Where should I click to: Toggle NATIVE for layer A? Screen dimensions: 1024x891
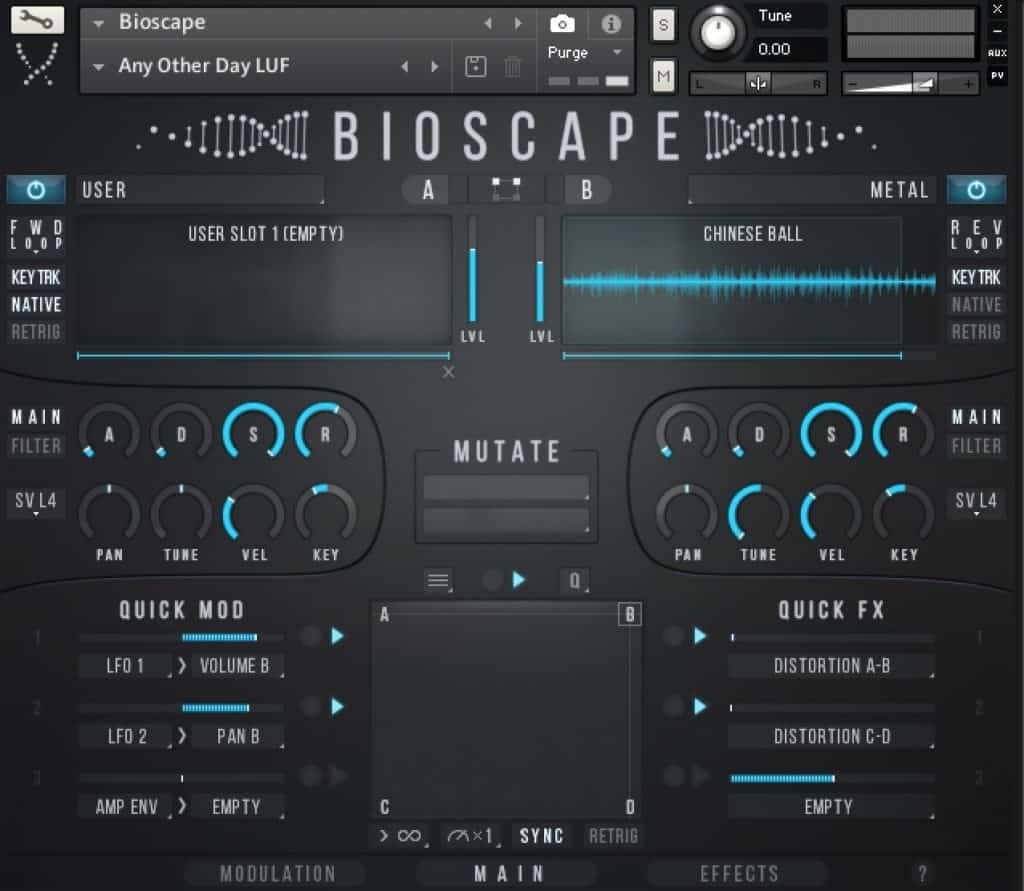(x=36, y=305)
